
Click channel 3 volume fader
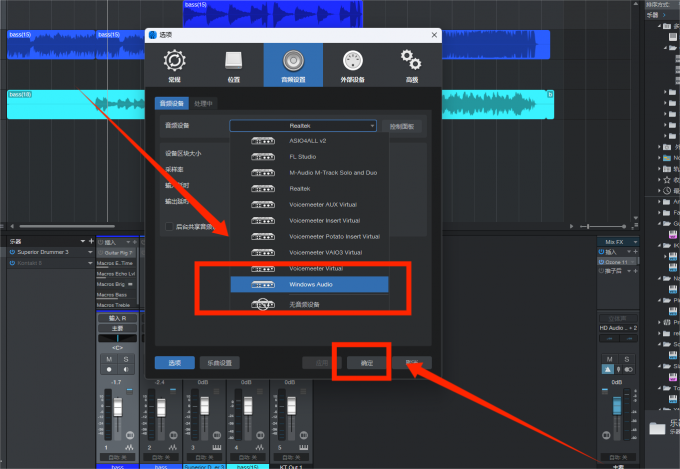tap(205, 406)
